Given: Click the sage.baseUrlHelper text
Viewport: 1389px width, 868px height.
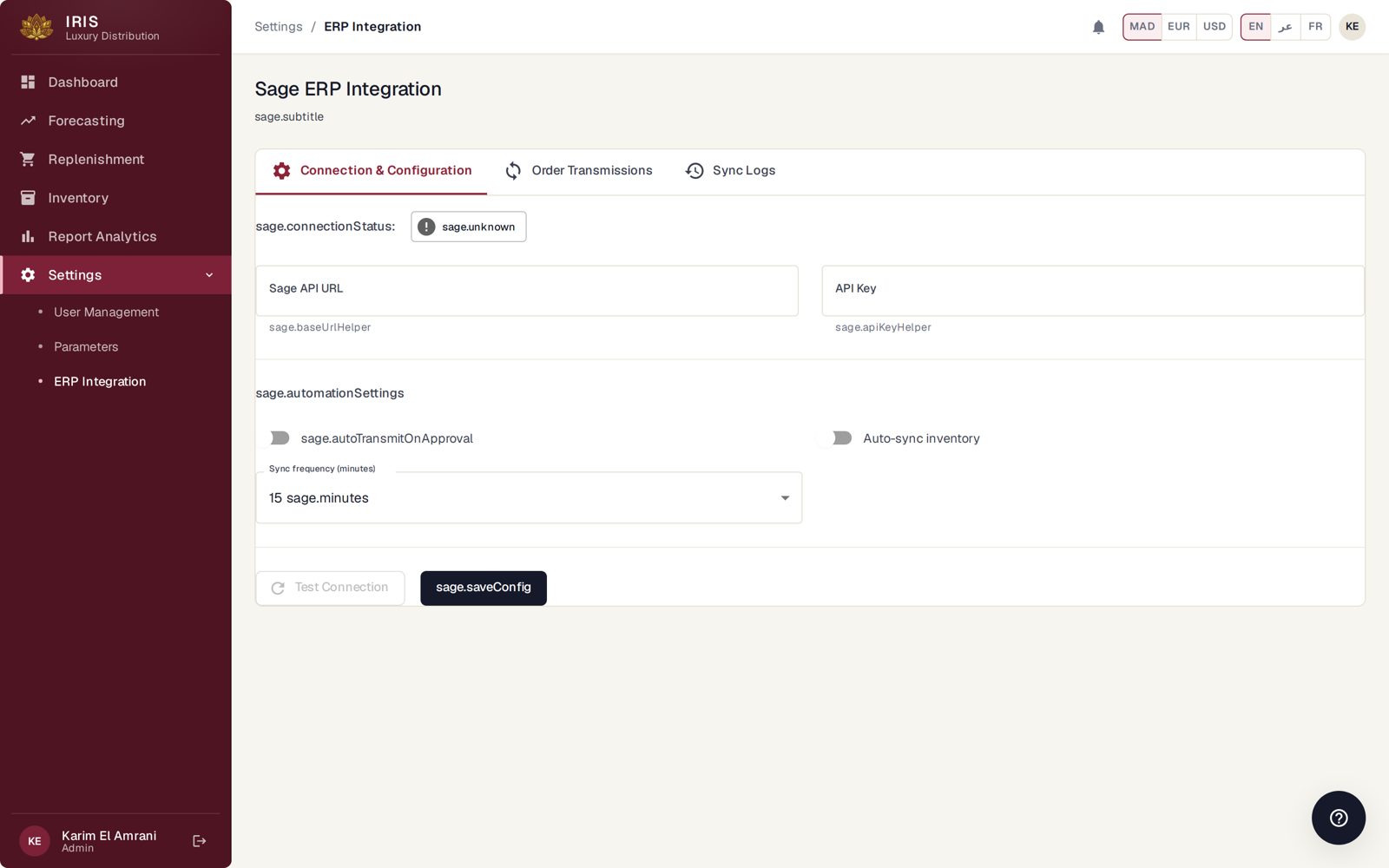Looking at the screenshot, I should pyautogui.click(x=319, y=327).
